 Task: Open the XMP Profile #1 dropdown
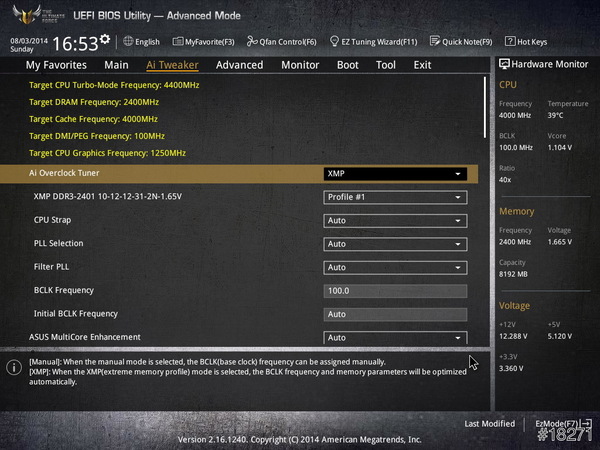coord(395,197)
